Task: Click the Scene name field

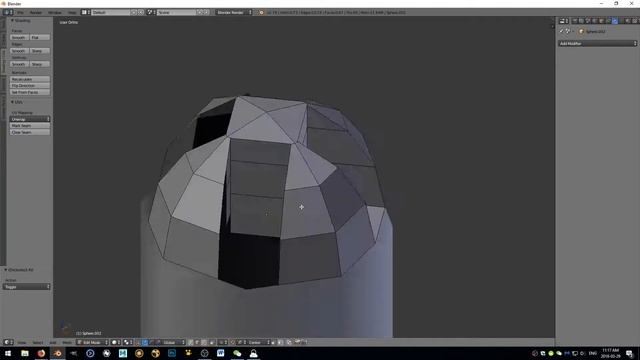Action: click(176, 12)
